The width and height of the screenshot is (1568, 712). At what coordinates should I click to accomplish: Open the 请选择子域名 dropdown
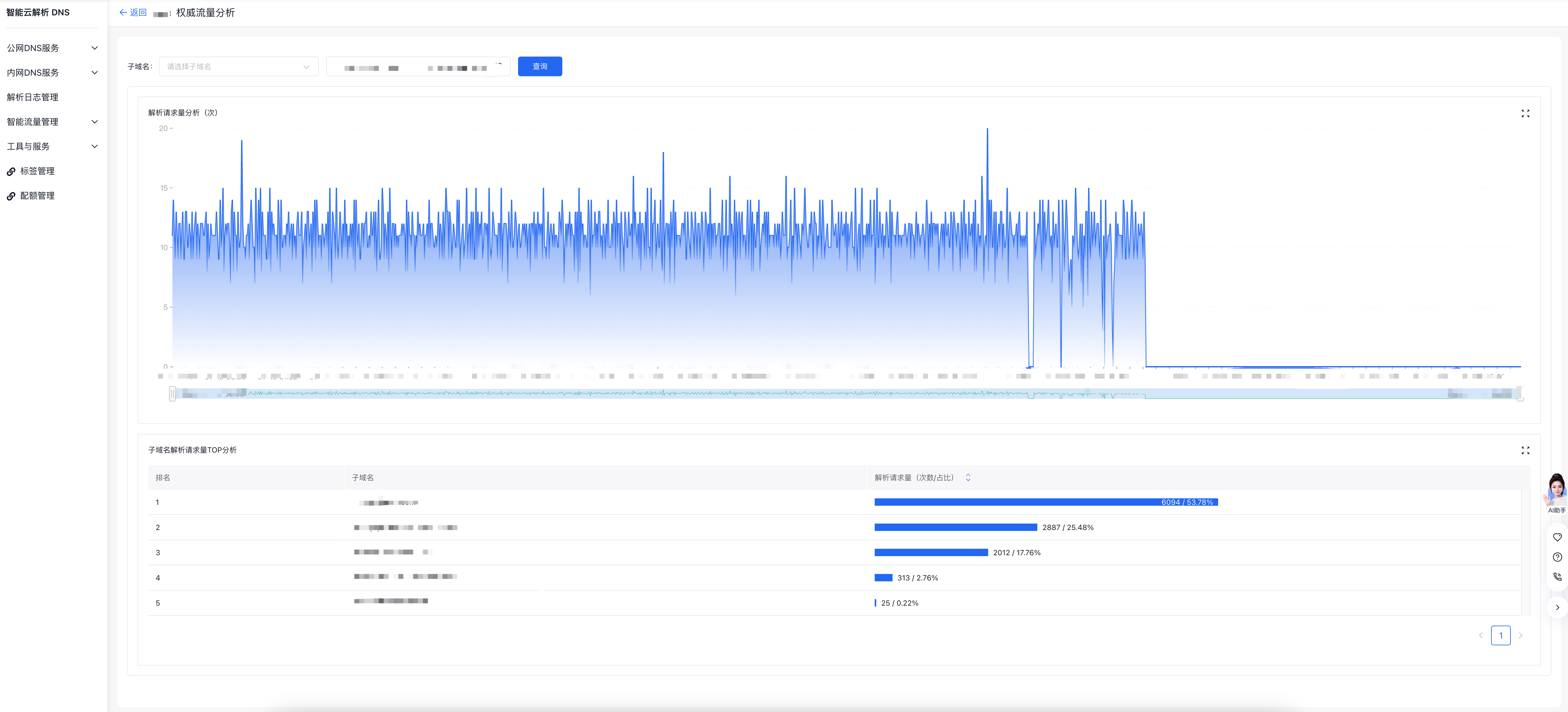point(238,67)
